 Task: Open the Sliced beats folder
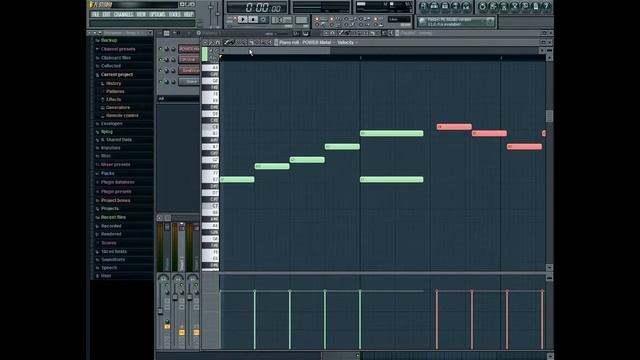(x=113, y=252)
